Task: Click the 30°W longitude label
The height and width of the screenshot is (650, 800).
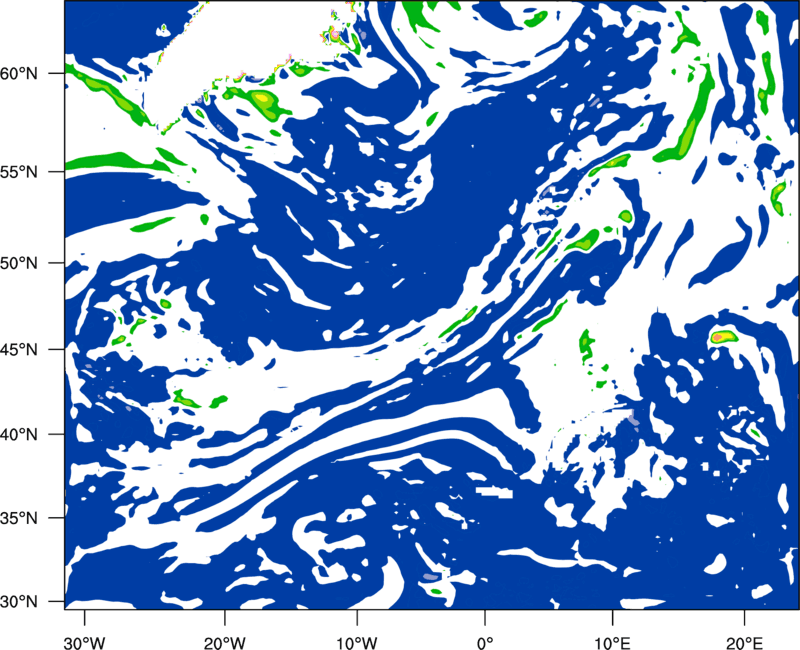Action: [84, 642]
